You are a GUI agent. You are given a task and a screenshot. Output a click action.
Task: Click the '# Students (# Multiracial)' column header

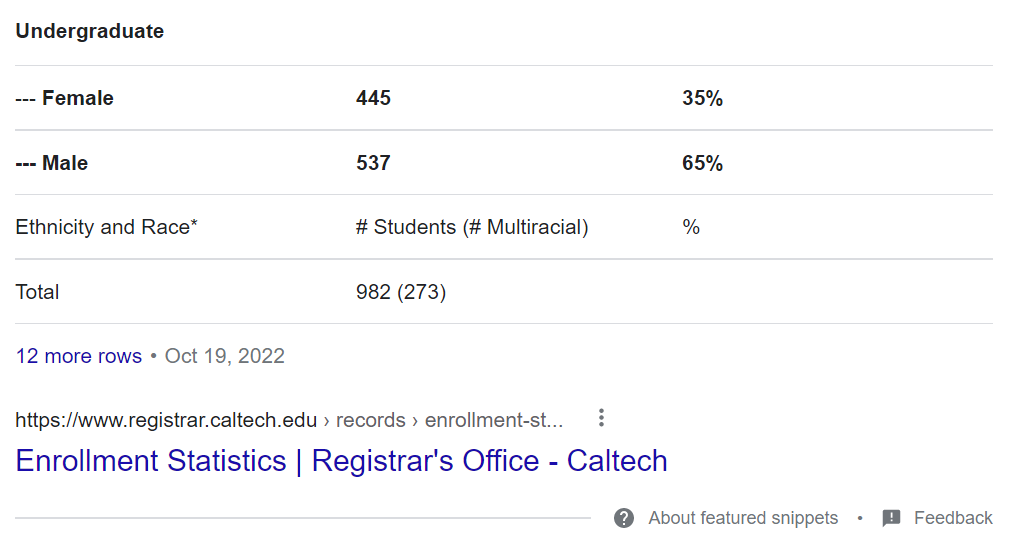[x=472, y=227]
